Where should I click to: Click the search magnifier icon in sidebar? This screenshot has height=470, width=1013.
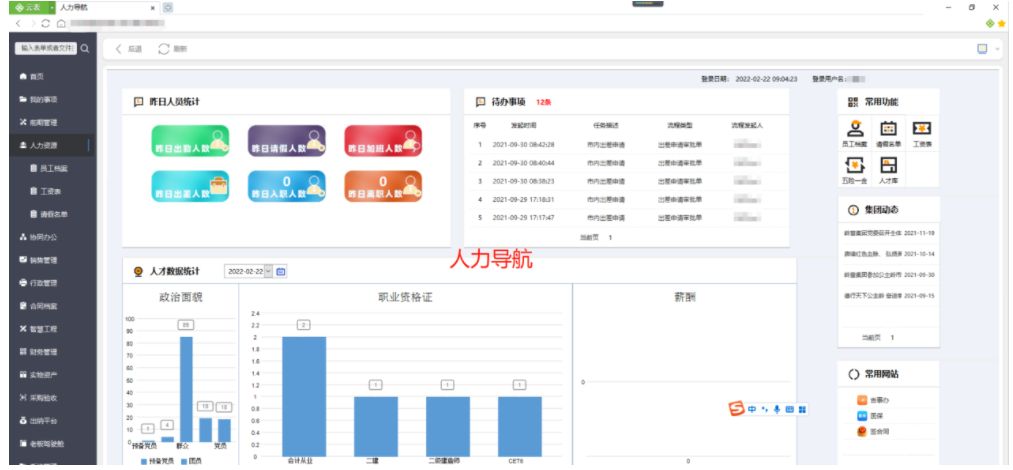[x=85, y=48]
